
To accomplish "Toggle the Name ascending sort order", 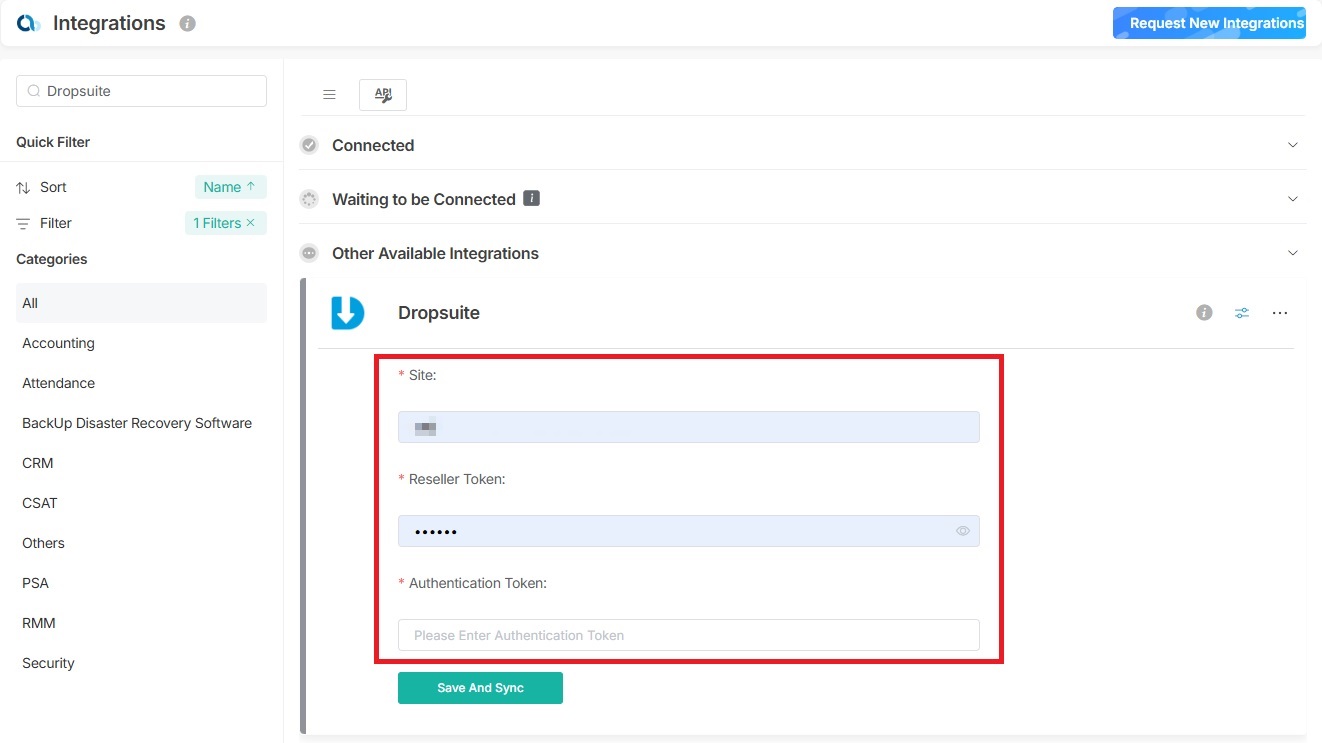I will click(229, 186).
